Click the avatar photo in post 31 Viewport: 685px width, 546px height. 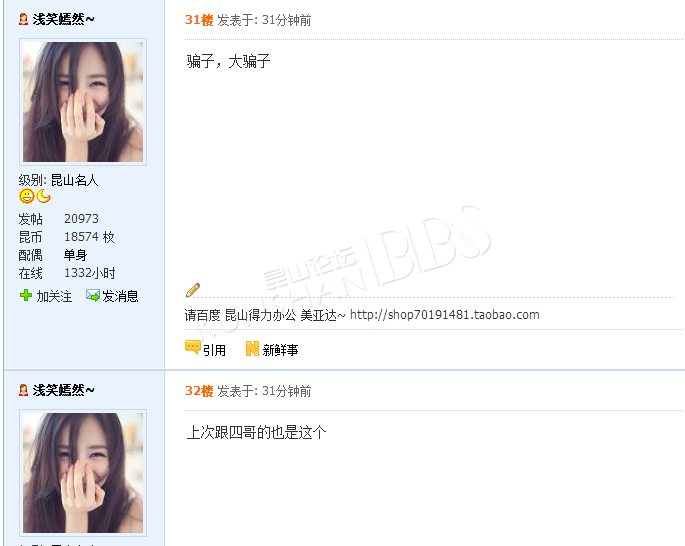coord(83,102)
